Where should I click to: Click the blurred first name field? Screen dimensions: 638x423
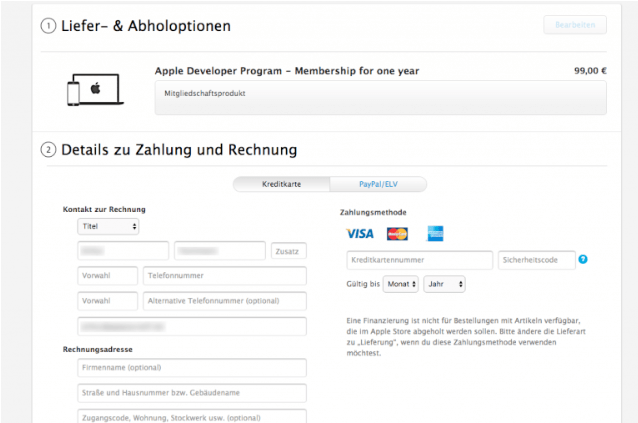click(x=123, y=251)
